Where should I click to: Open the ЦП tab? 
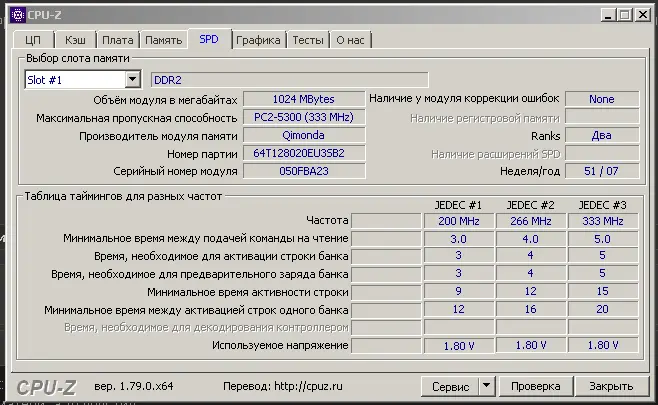[33, 40]
